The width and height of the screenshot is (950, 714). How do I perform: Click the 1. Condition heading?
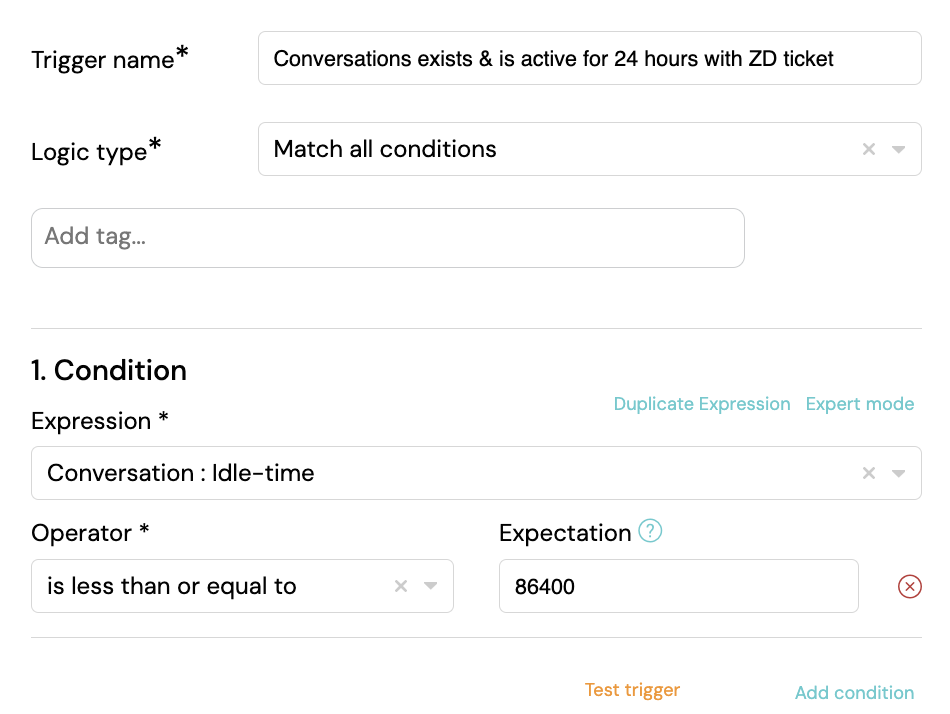click(x=109, y=370)
